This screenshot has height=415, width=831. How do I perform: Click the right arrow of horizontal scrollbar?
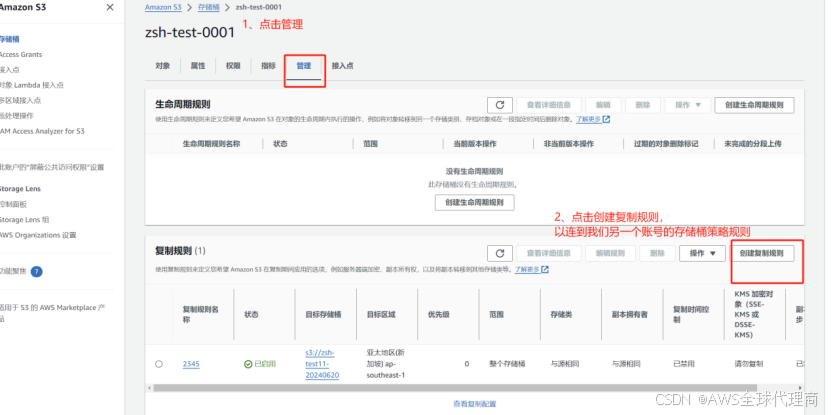800,388
